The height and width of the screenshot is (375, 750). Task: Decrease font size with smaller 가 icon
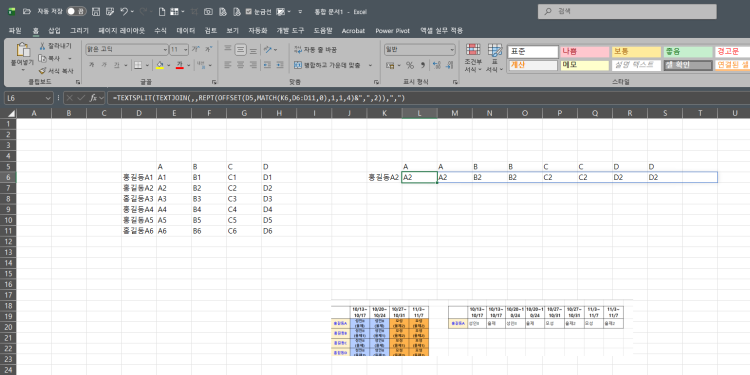[x=209, y=49]
